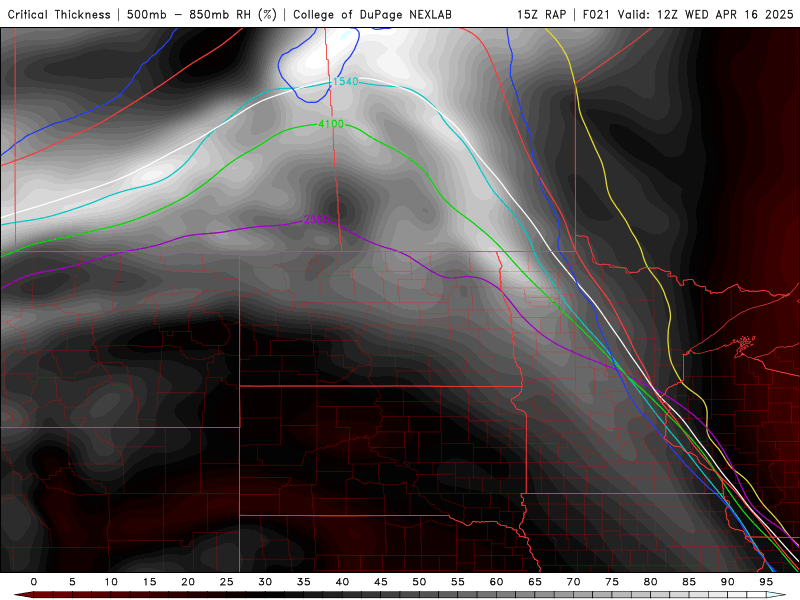
Task: Click the "College of DuPage NEXLAB" credit text
Action: pyautogui.click(x=372, y=15)
